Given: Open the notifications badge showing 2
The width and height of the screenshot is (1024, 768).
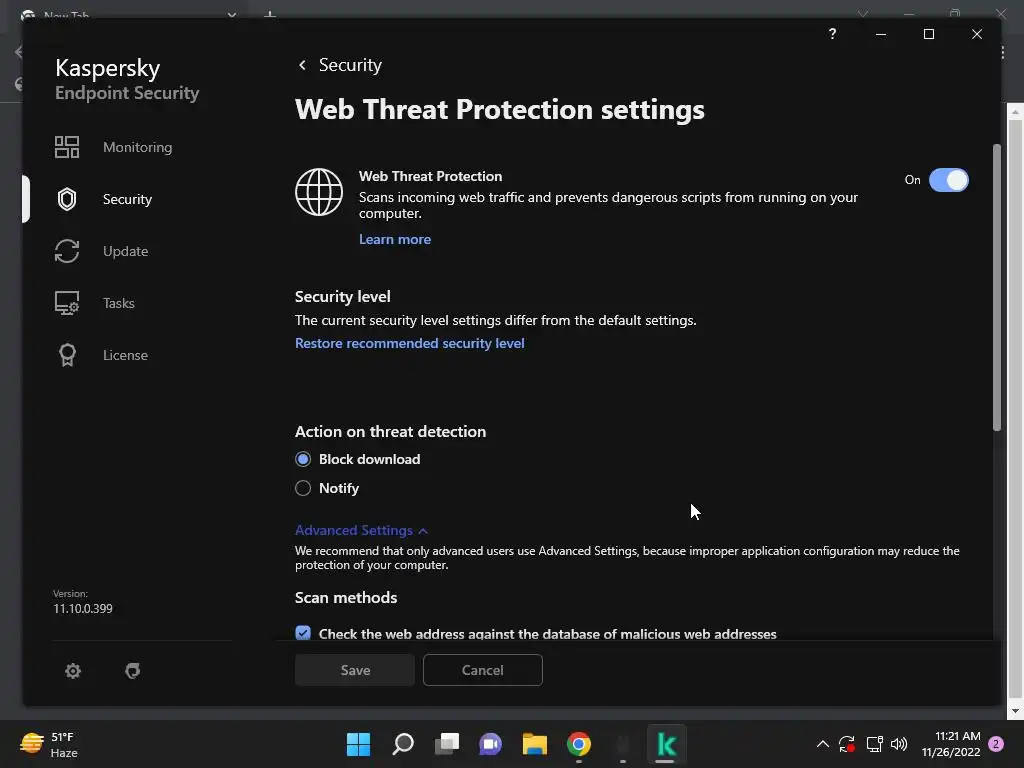Looking at the screenshot, I should tap(996, 744).
